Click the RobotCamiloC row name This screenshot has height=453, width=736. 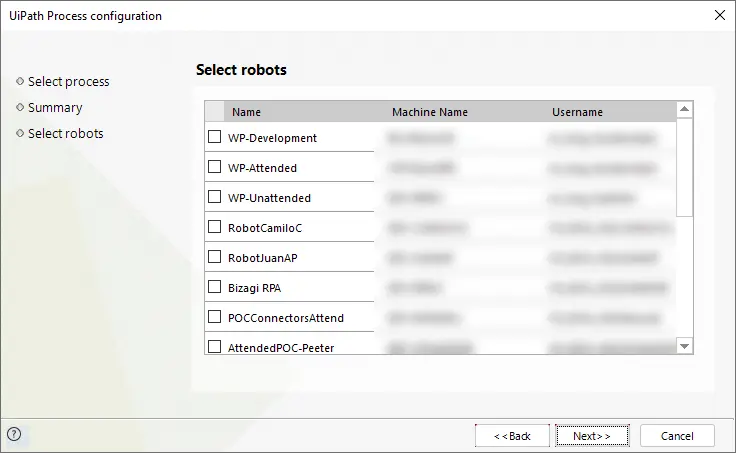(265, 228)
